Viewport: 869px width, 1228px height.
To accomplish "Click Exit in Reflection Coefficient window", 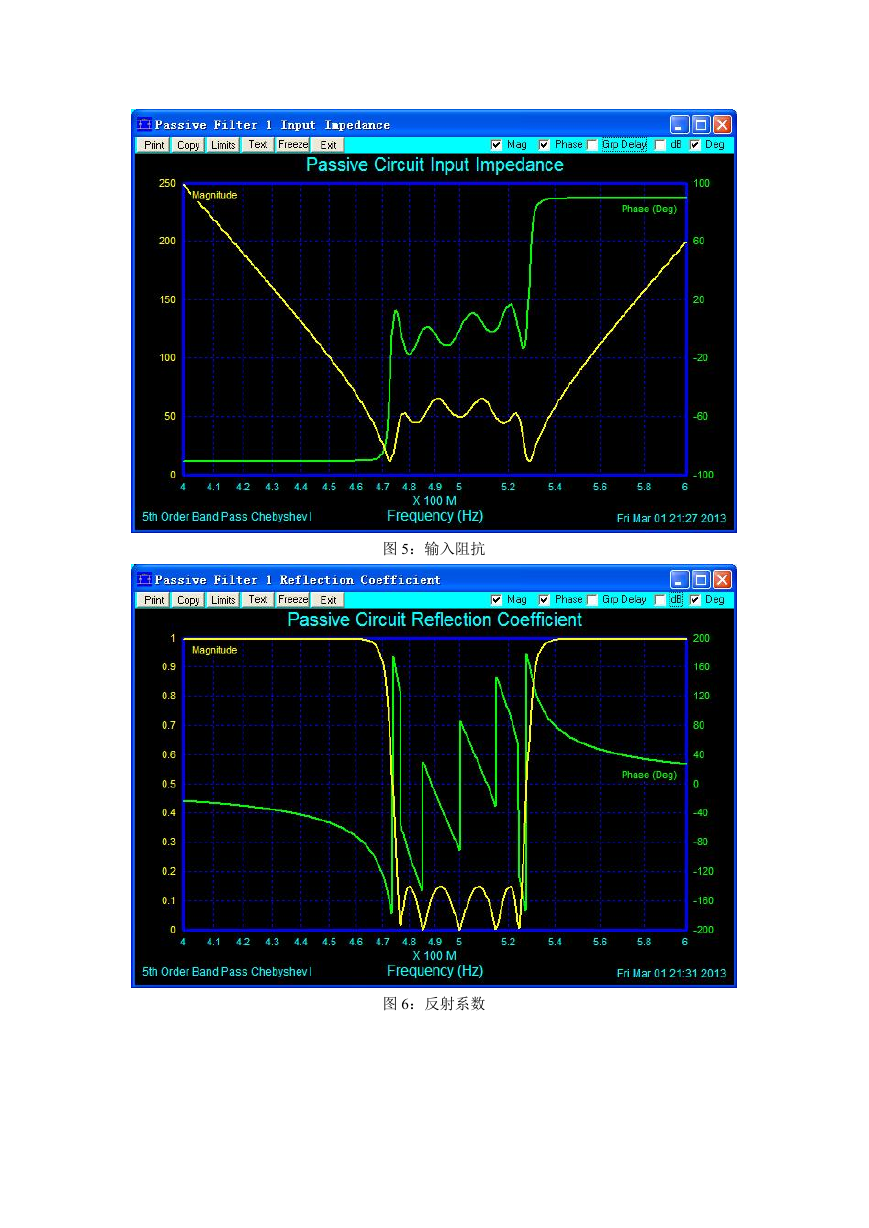I will coord(328,600).
